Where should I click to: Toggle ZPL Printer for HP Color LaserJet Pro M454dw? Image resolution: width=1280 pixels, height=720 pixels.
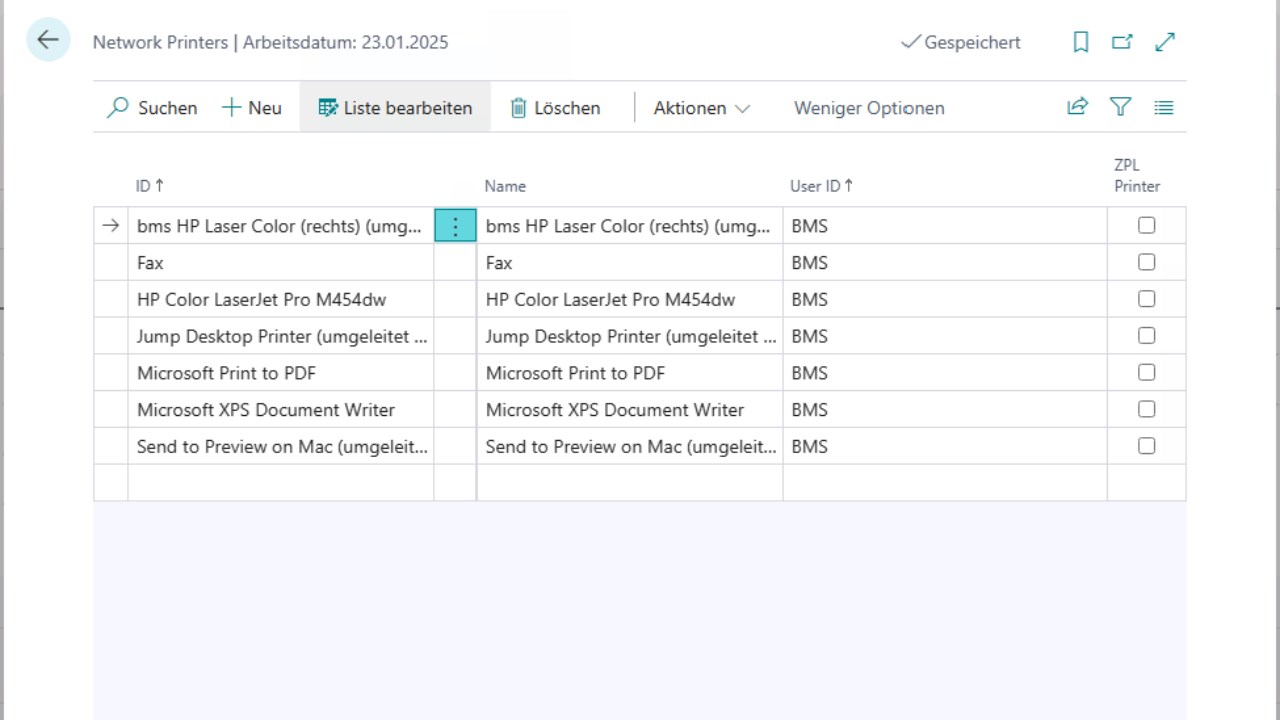[x=1146, y=299]
